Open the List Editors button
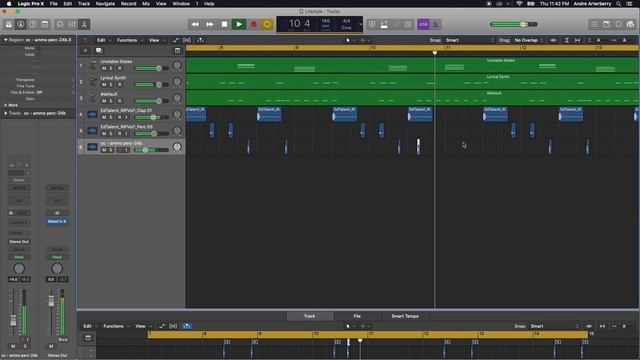Screen dimensions: 640x360 tap(594, 24)
